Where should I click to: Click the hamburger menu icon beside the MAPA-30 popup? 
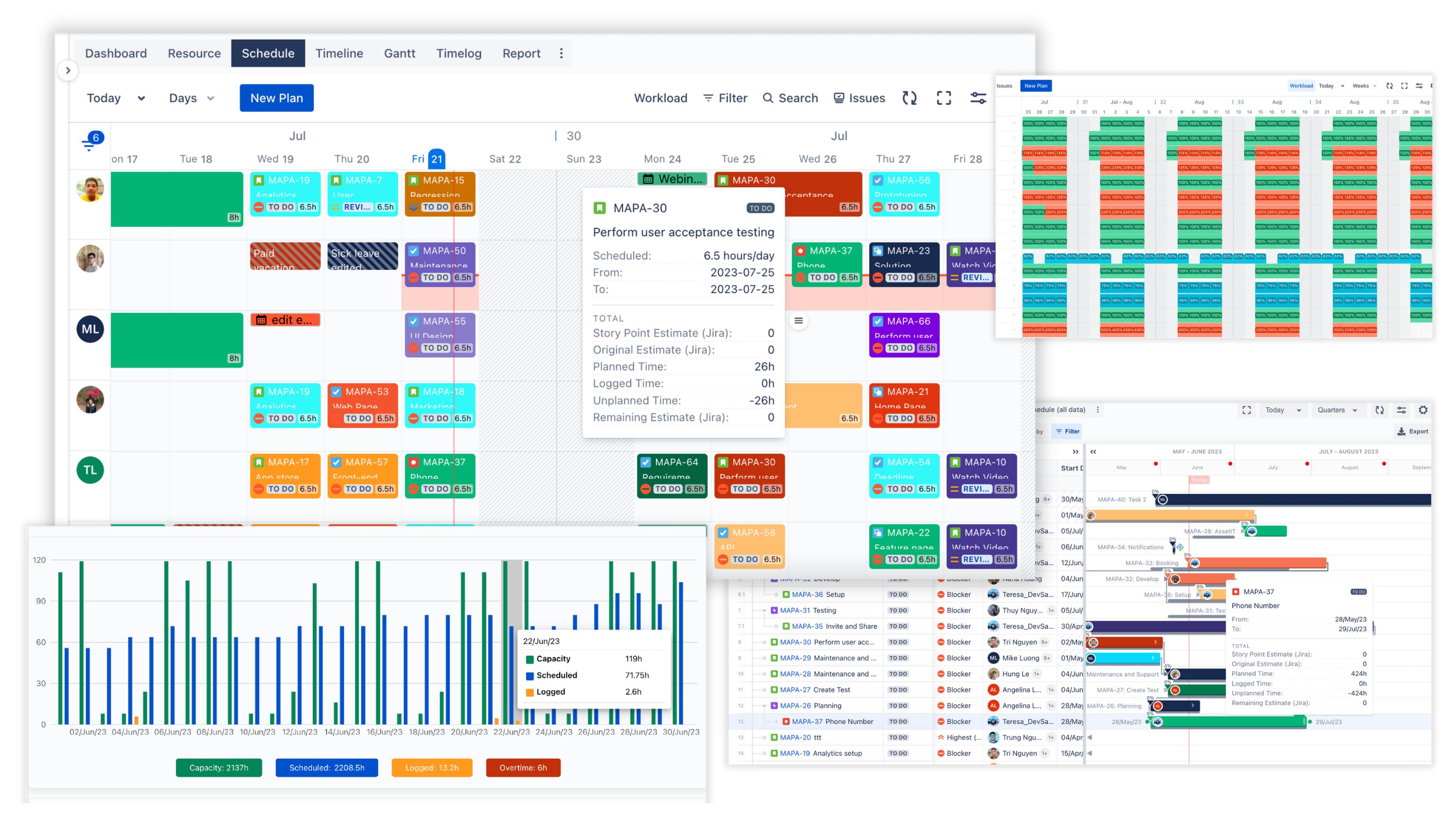(799, 321)
